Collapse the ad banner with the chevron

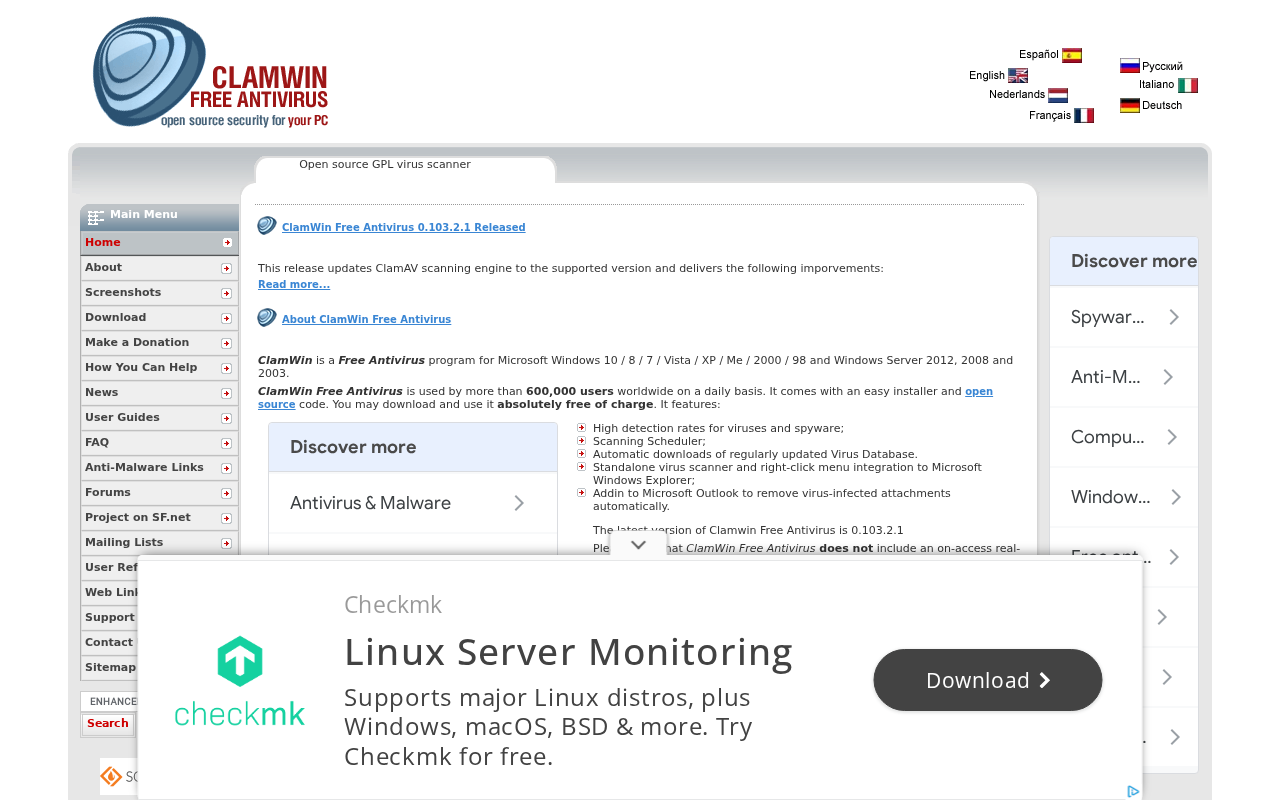638,545
